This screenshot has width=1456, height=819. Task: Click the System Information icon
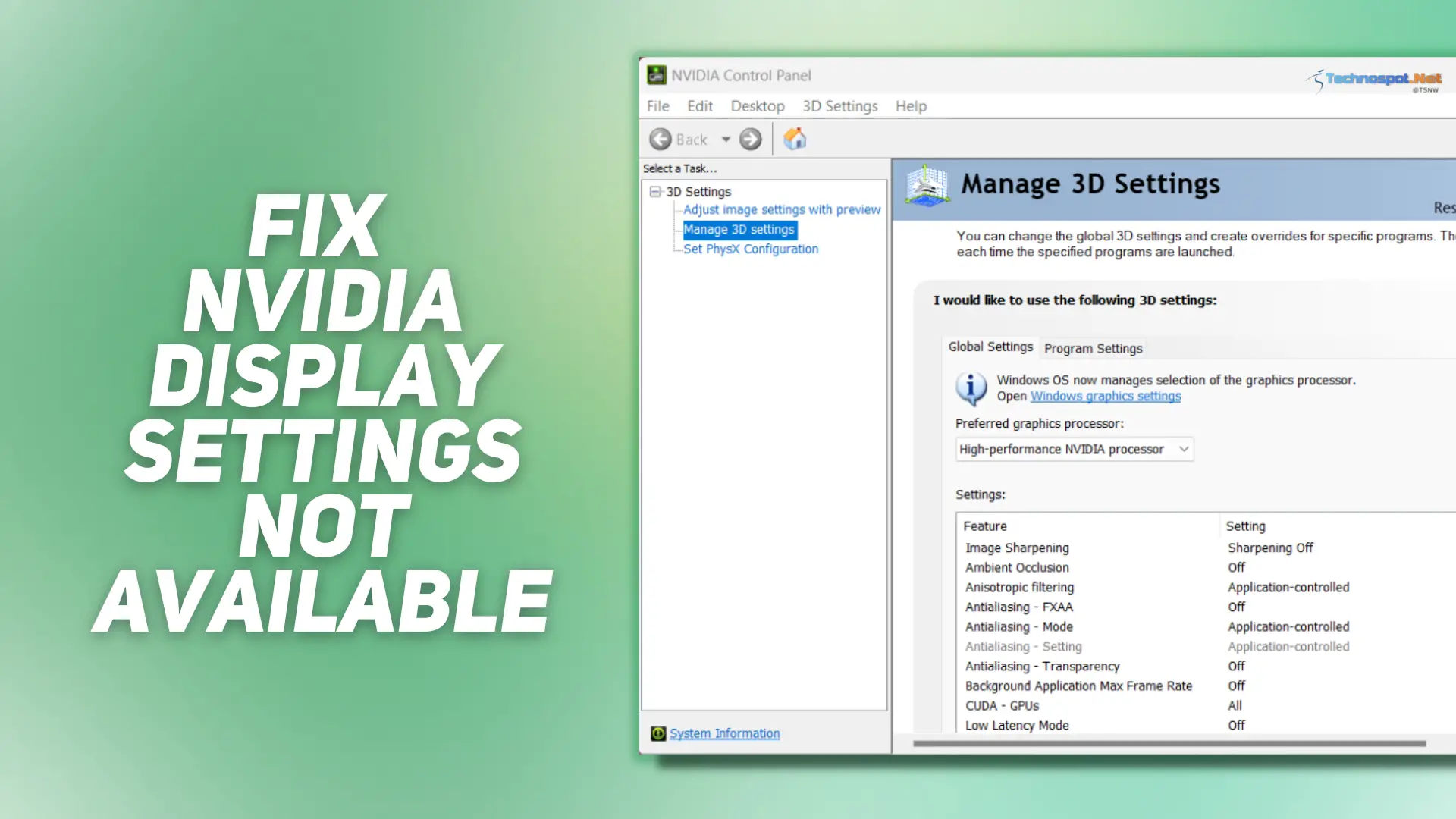click(657, 733)
